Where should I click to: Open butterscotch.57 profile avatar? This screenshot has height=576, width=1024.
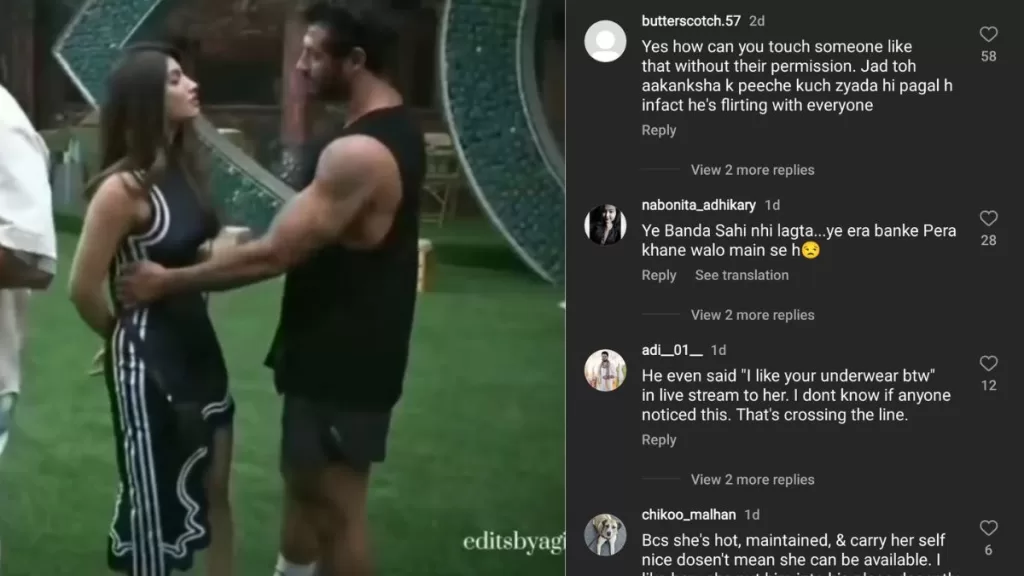click(605, 41)
